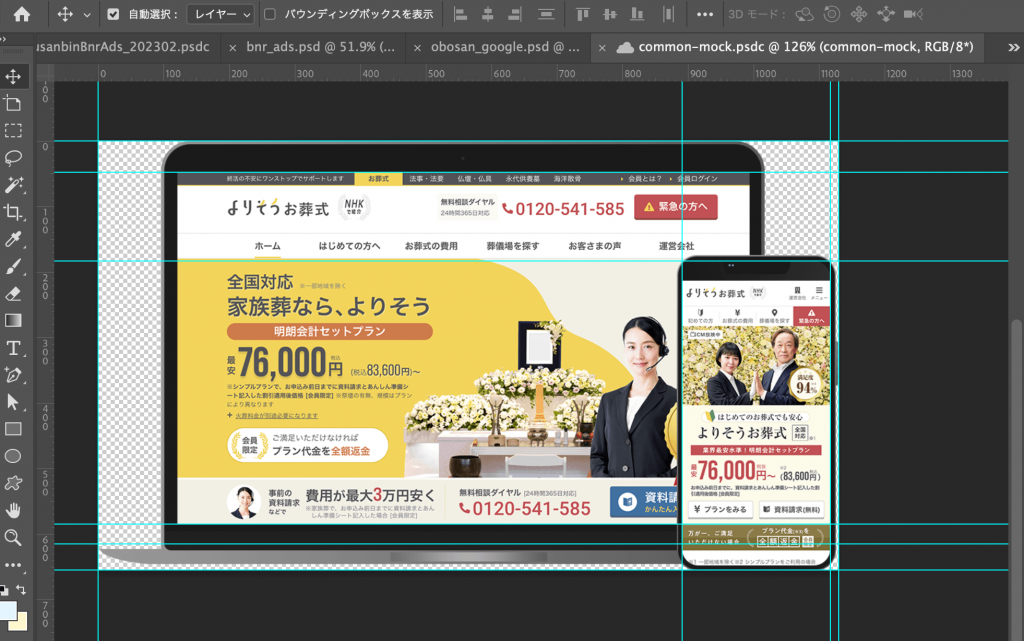Select the Lasso tool

click(13, 157)
